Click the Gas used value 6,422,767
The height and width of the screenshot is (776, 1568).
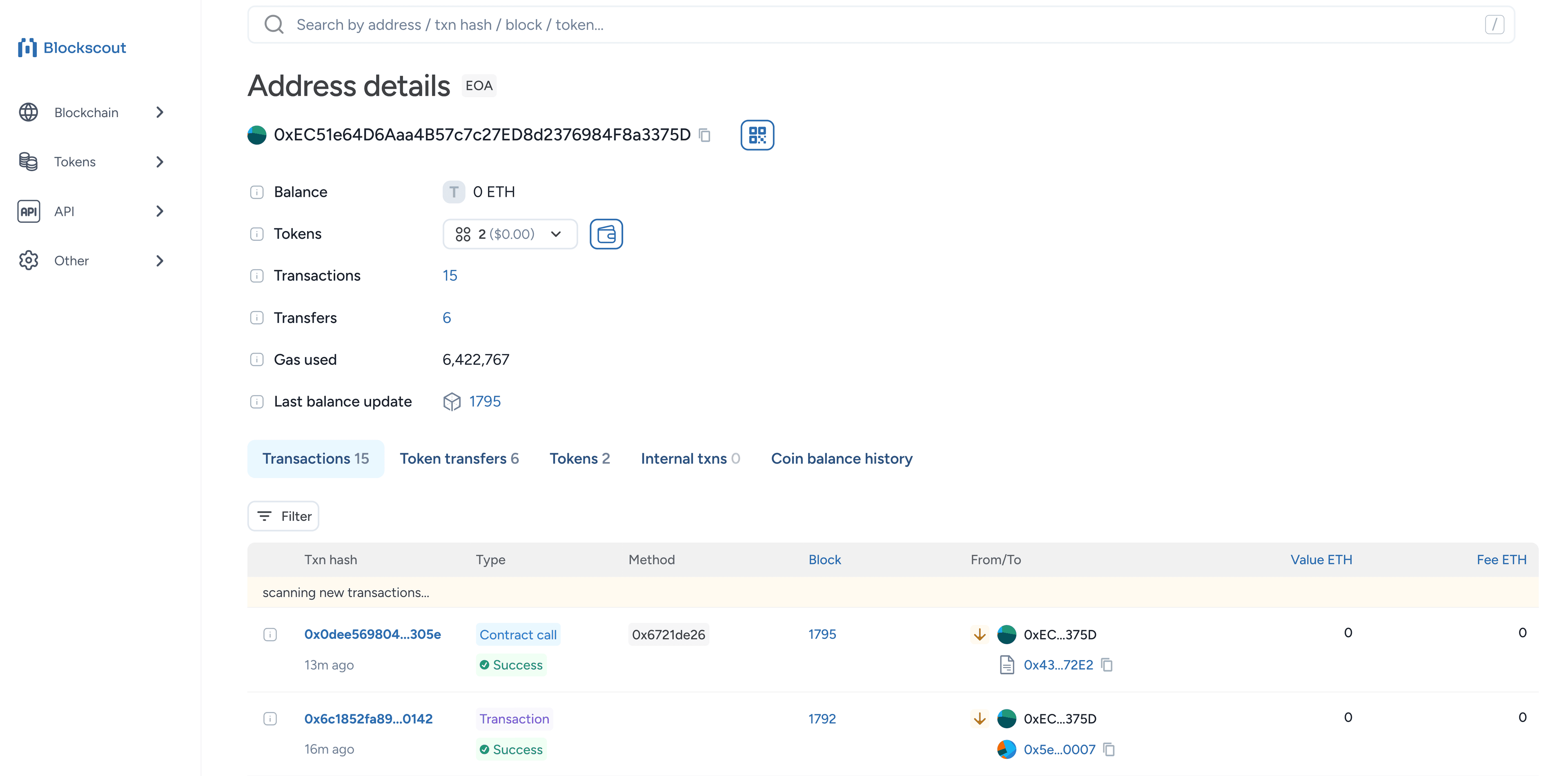(476, 360)
